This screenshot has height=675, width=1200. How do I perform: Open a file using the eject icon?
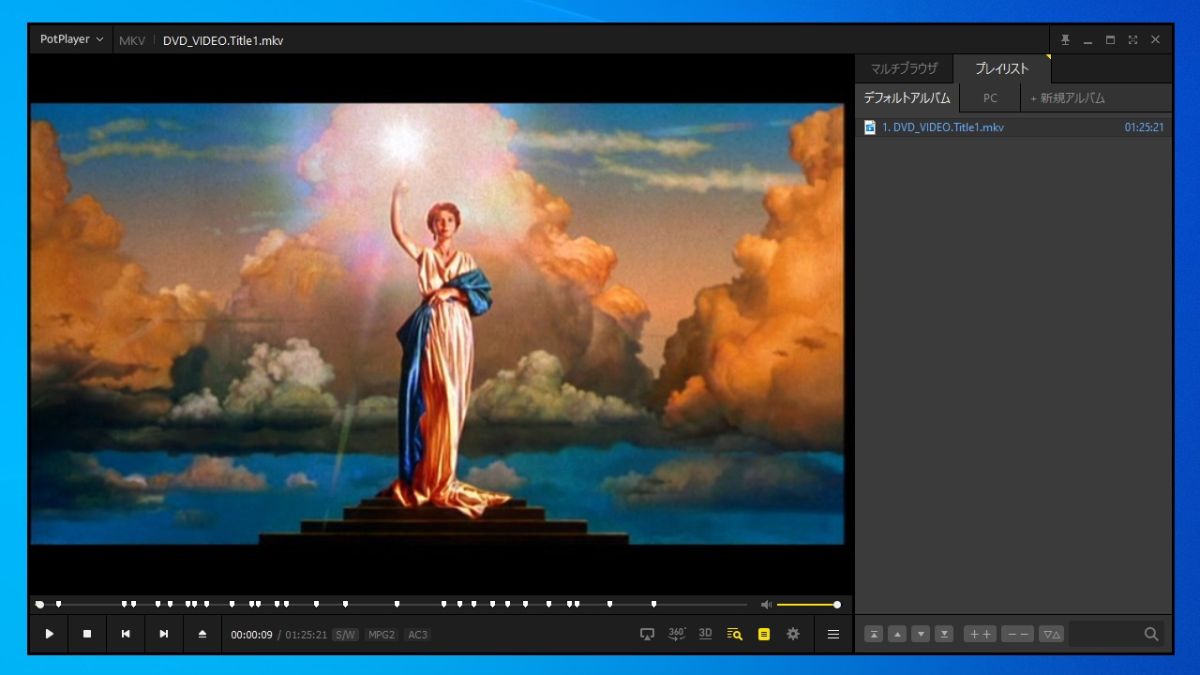pyautogui.click(x=202, y=634)
